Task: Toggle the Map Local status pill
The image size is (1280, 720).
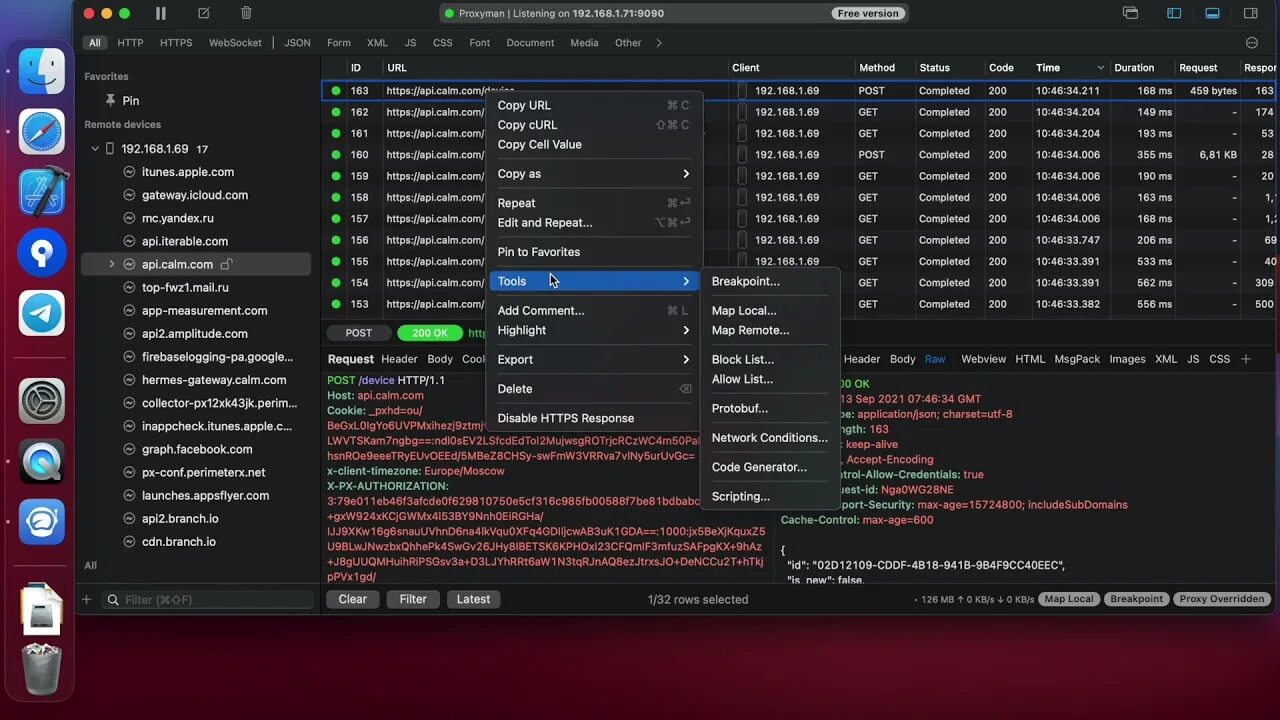Action: (x=1068, y=599)
